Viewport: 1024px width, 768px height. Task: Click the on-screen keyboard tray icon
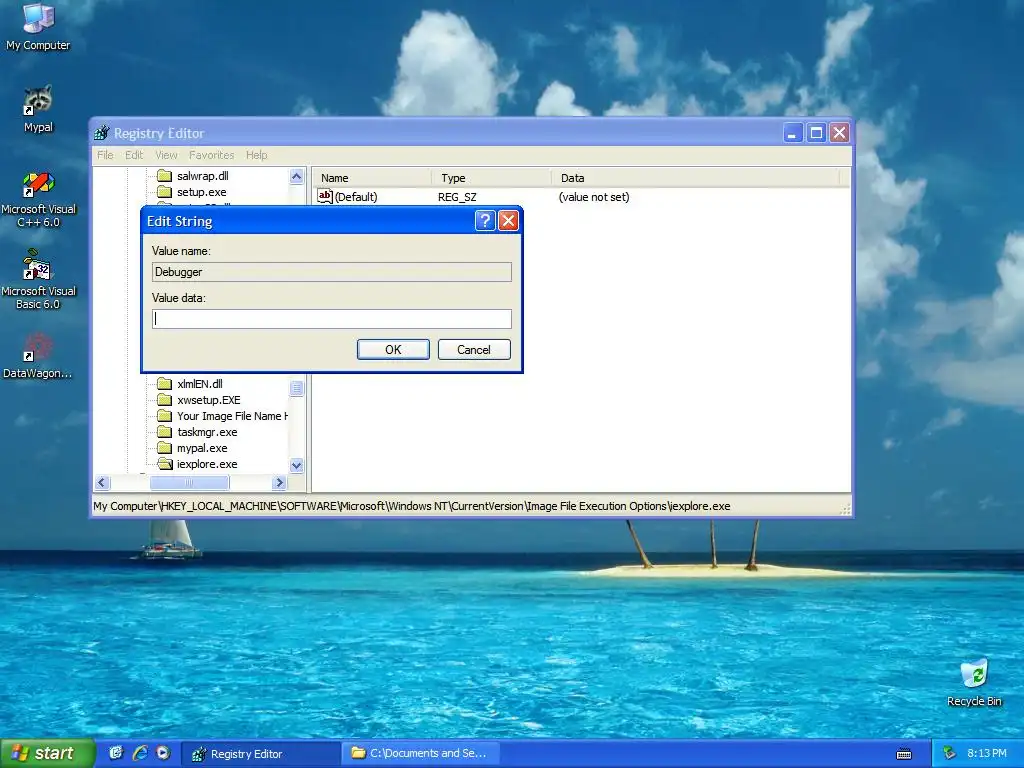[x=904, y=754]
